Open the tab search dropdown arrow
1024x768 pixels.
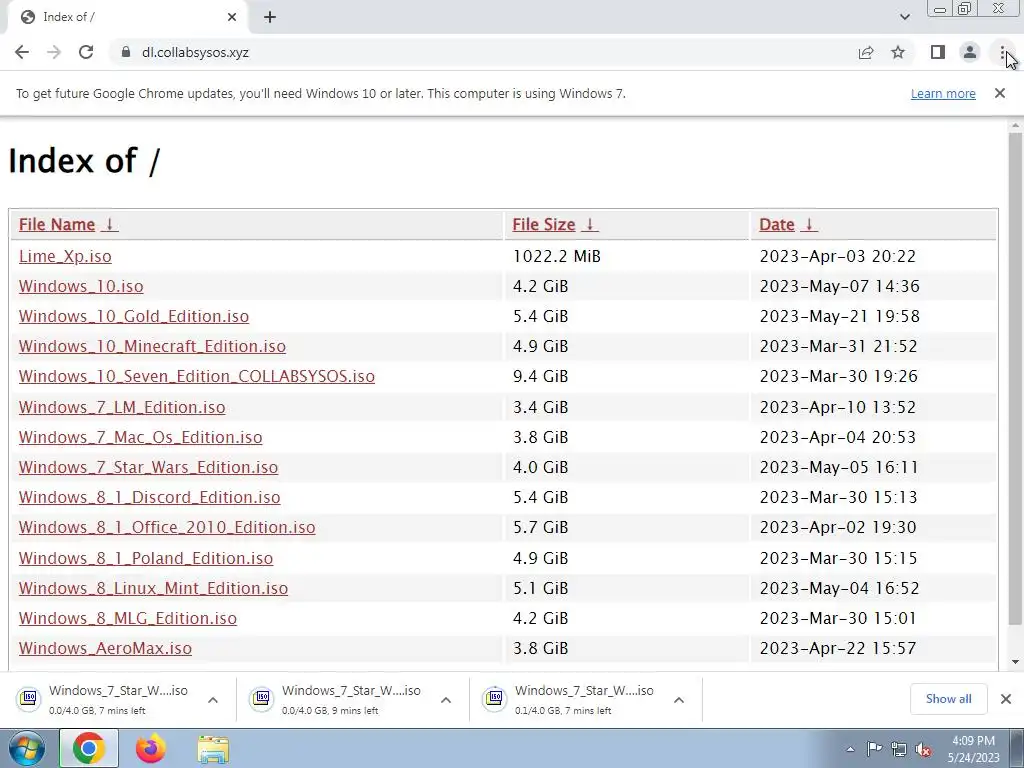click(904, 17)
